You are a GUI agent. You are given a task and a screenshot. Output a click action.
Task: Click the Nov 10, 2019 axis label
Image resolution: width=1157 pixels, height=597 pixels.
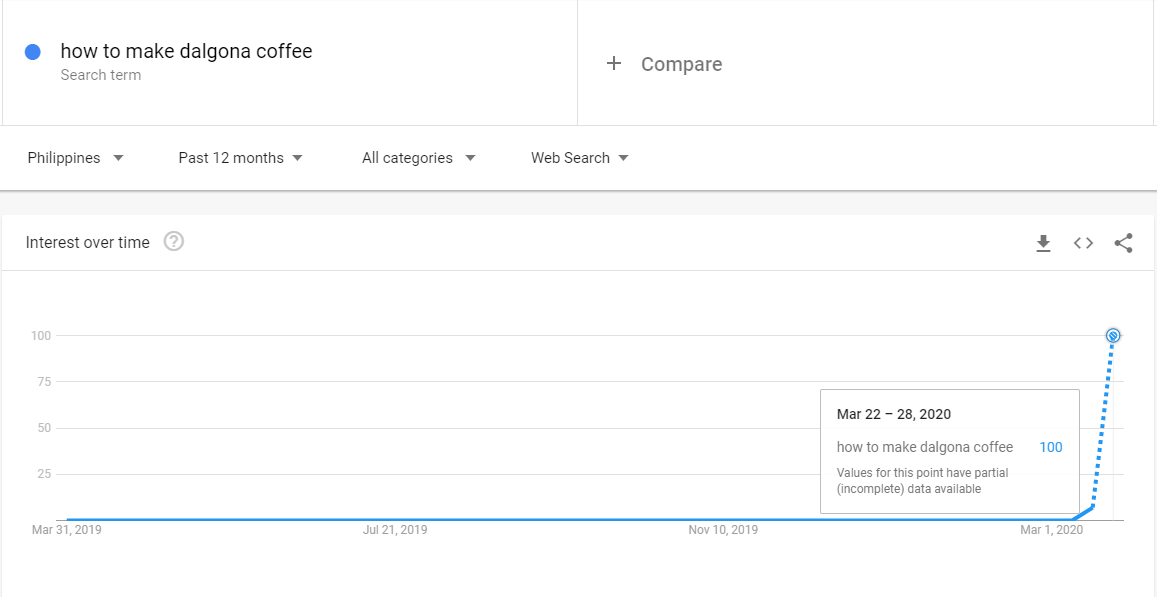coord(723,530)
